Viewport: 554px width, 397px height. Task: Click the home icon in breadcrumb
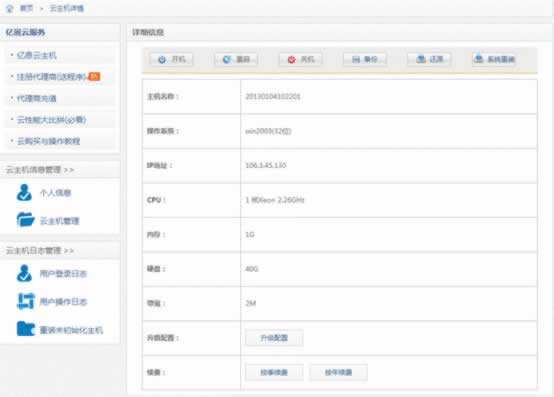pos(10,8)
